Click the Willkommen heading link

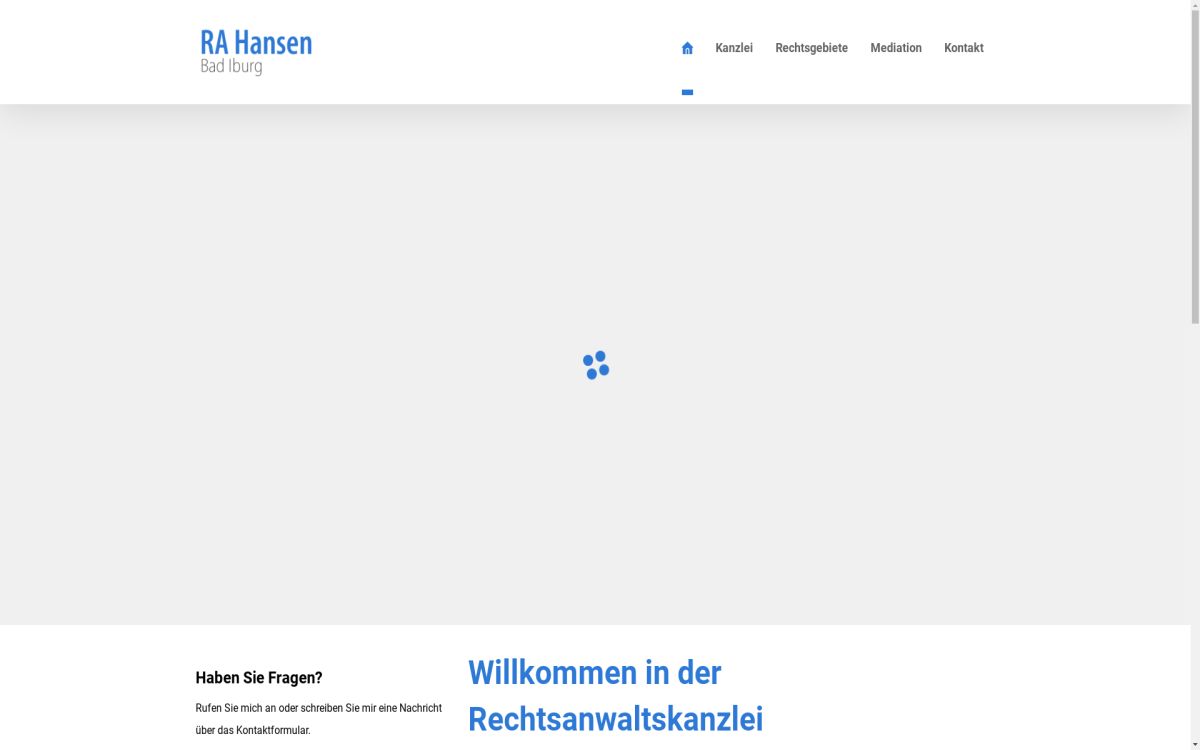click(594, 673)
